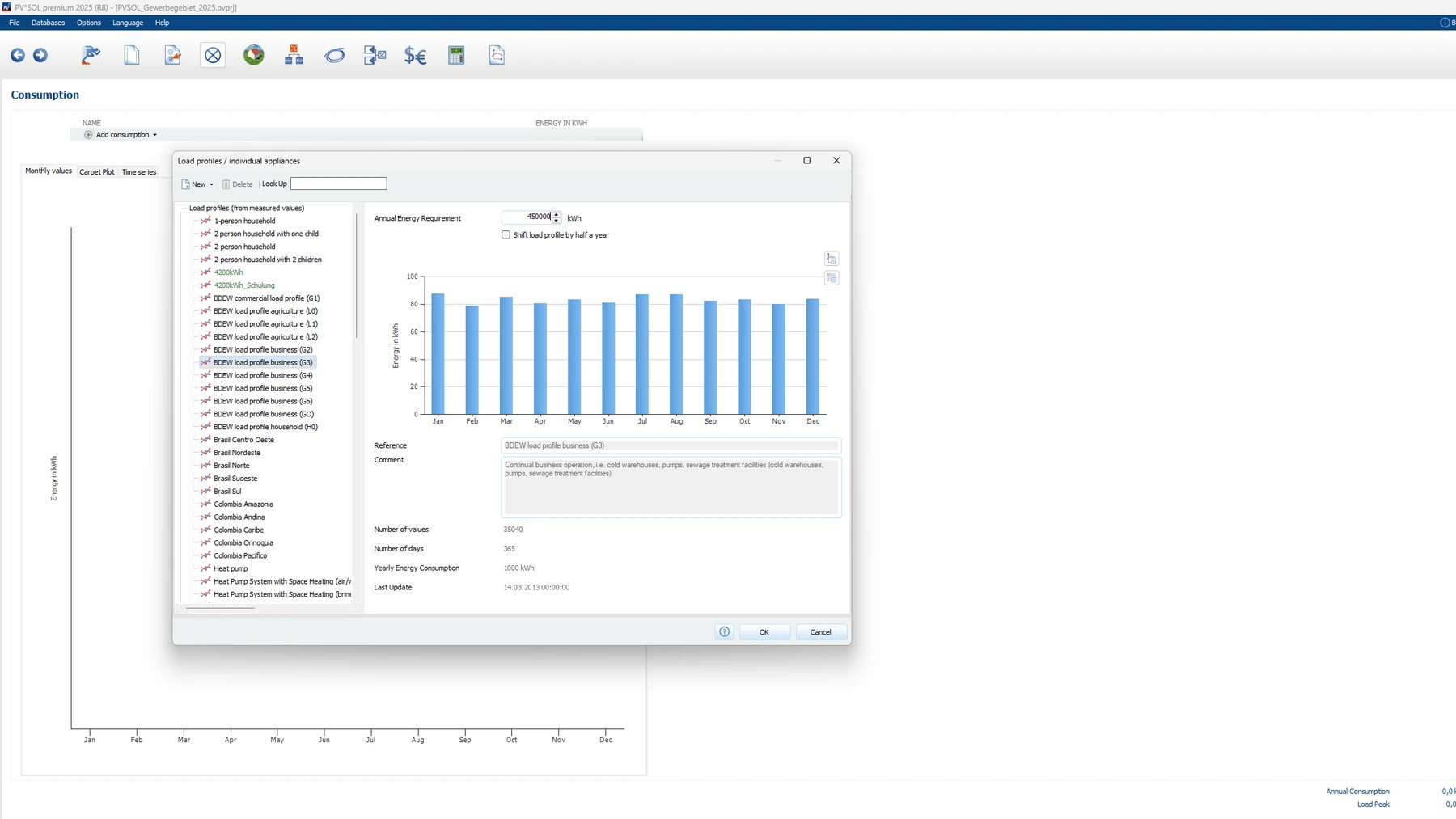Enable Shift load profile by half a year
The height and width of the screenshot is (819, 1456).
(505, 235)
